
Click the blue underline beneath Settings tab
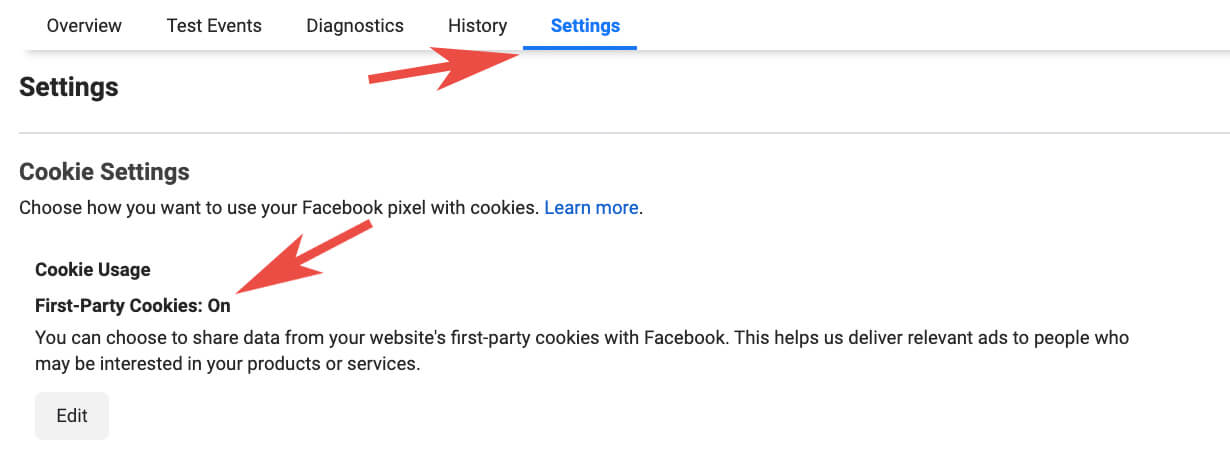(x=580, y=47)
